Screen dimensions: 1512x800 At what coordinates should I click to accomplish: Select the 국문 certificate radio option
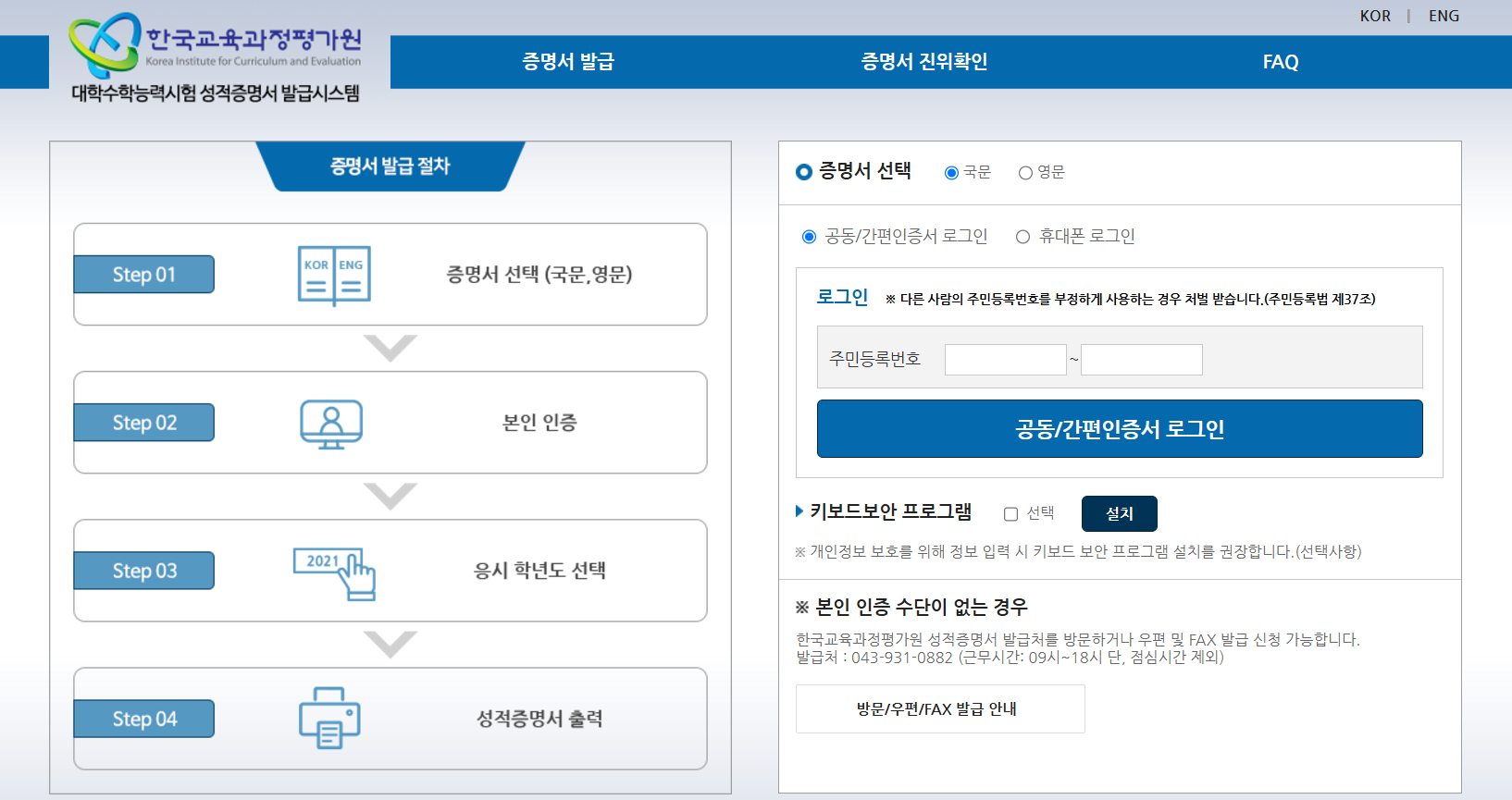coord(951,173)
